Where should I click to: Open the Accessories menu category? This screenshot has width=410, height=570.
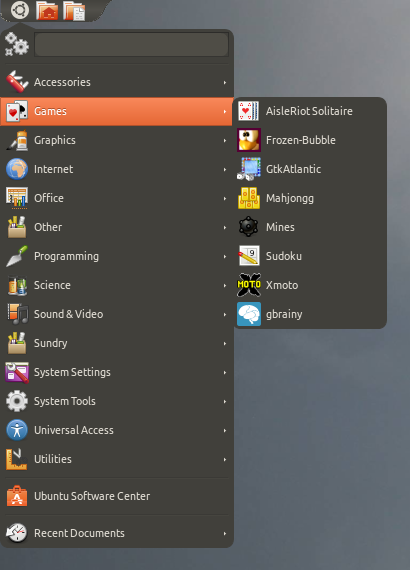[116, 82]
